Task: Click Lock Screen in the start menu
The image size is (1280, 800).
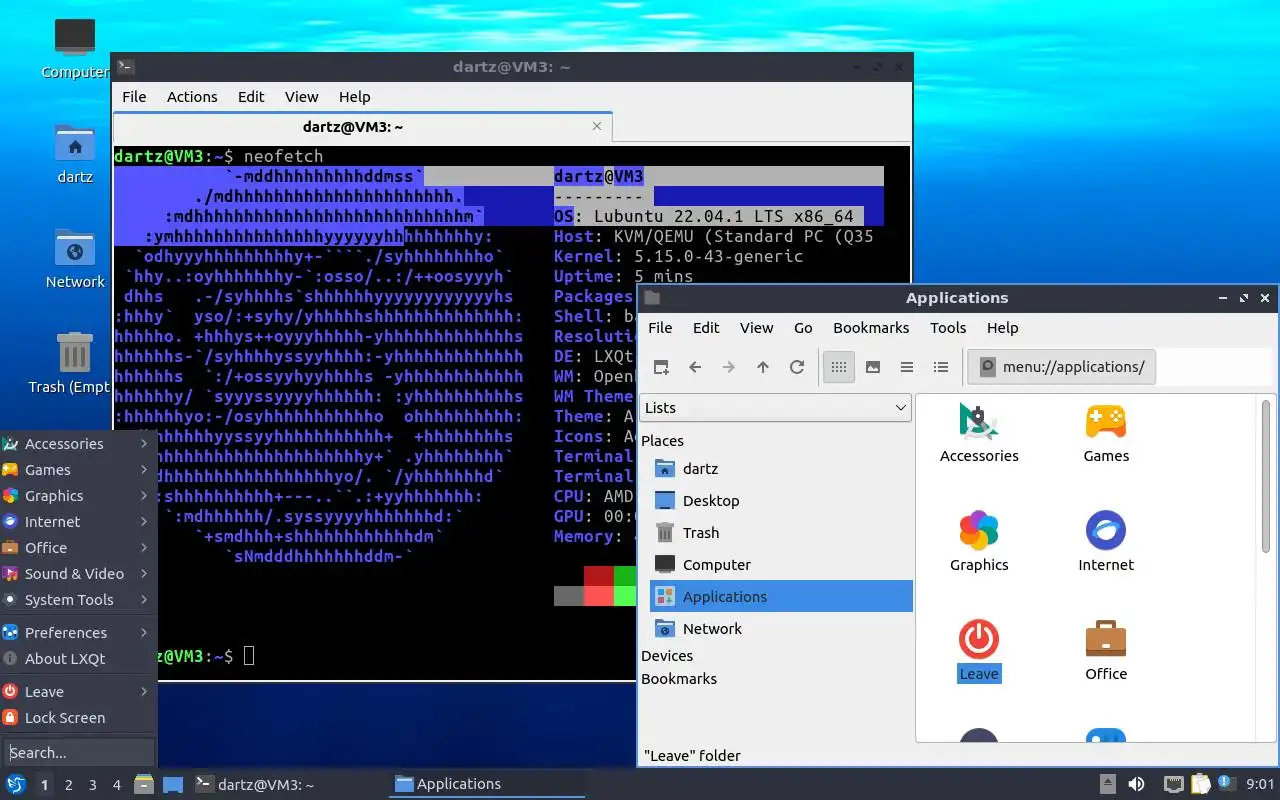Action: pos(78,718)
